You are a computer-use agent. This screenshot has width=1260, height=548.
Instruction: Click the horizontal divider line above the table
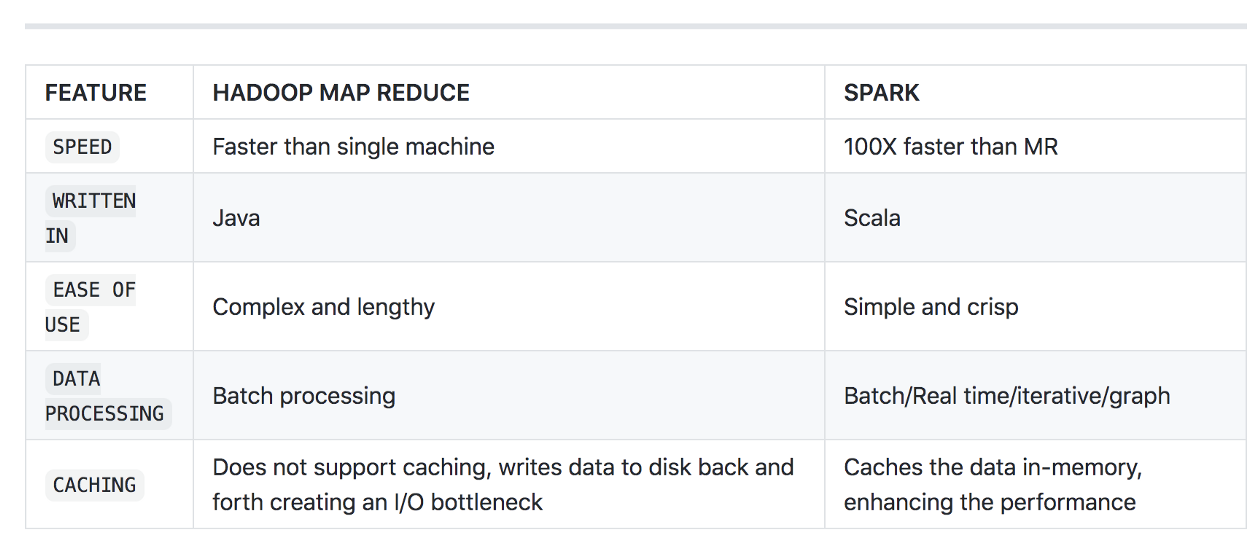point(635,26)
